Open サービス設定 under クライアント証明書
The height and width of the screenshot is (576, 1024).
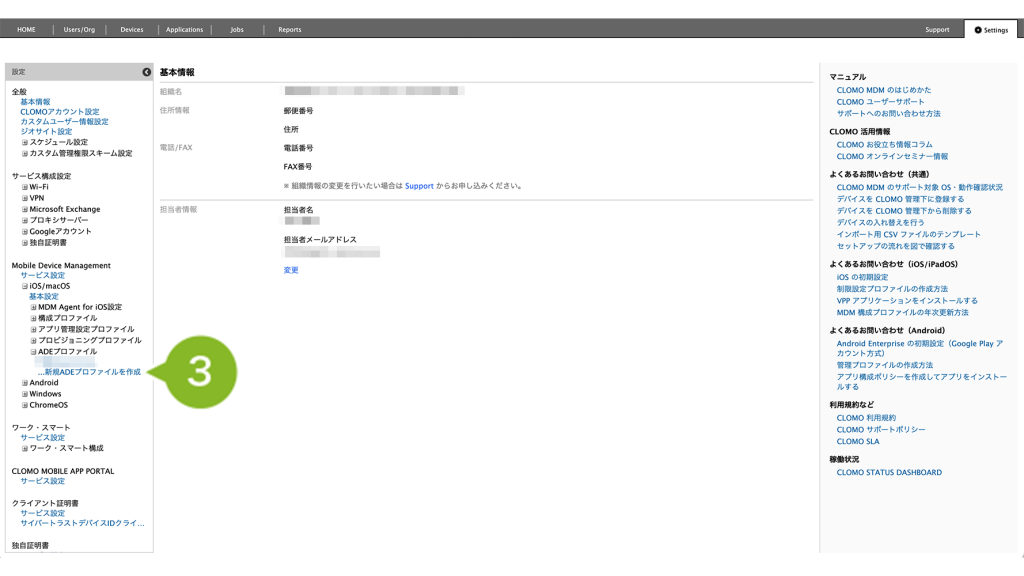42,513
